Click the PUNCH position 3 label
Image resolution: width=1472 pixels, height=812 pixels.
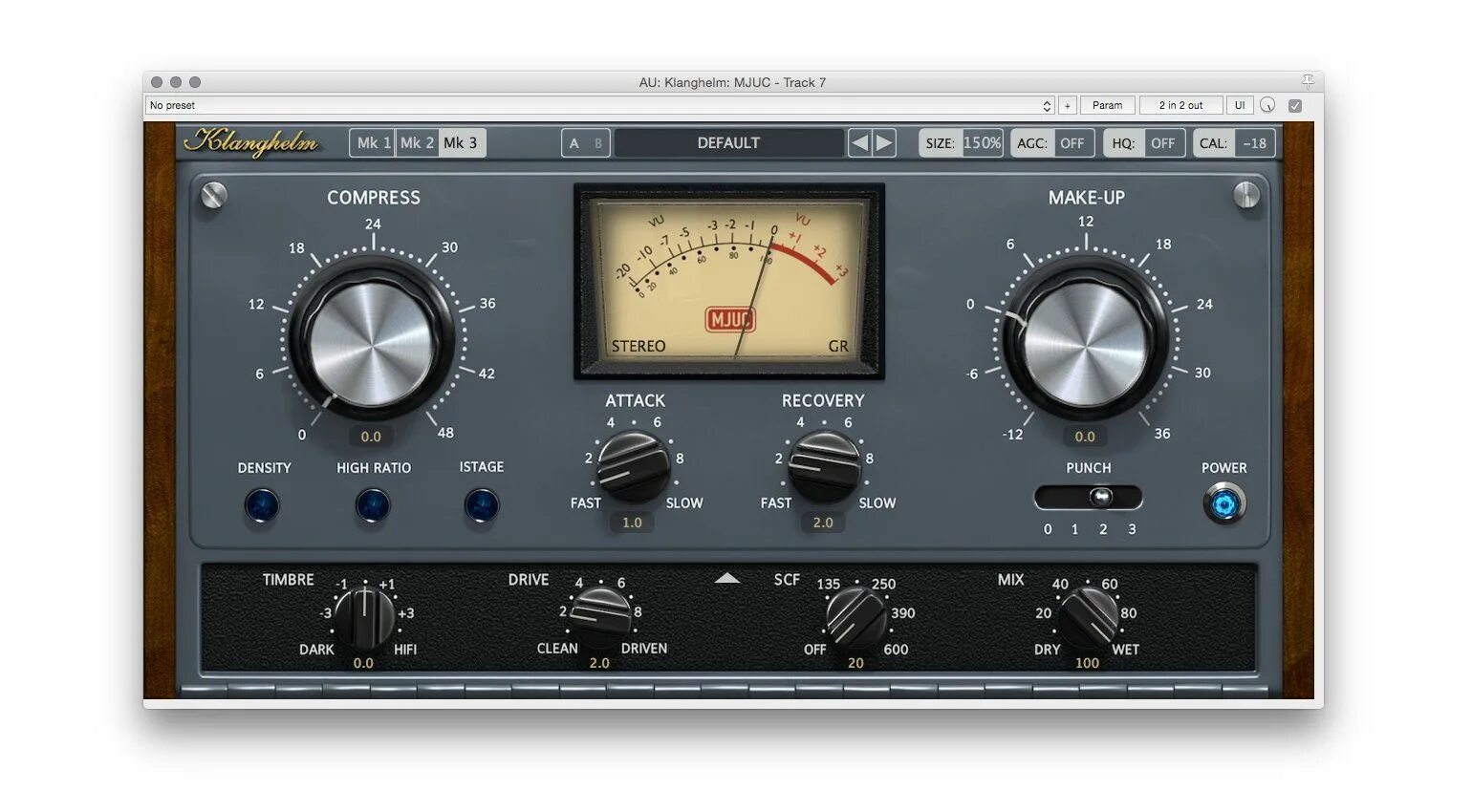click(1132, 529)
